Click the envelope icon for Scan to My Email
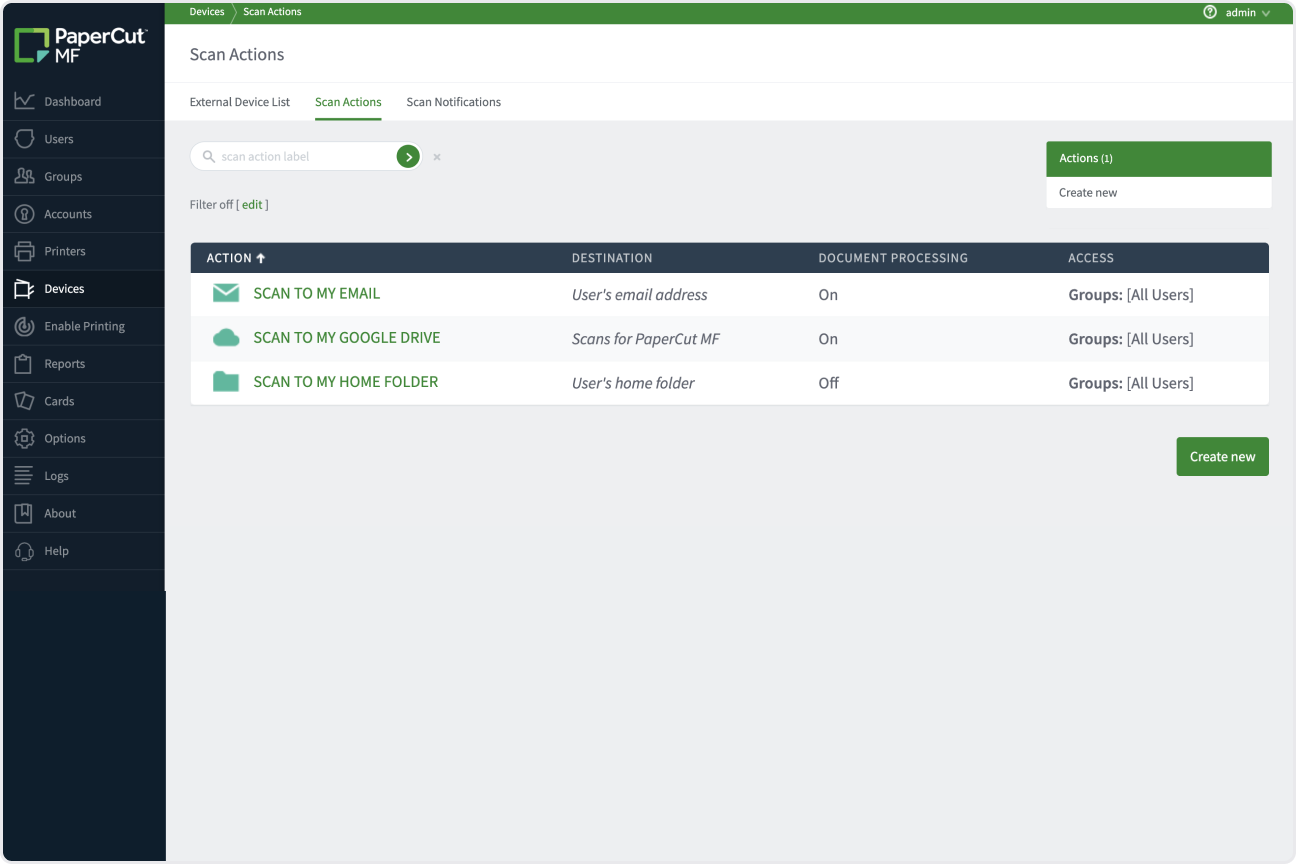Viewport: 1296px width, 864px height. coord(226,293)
